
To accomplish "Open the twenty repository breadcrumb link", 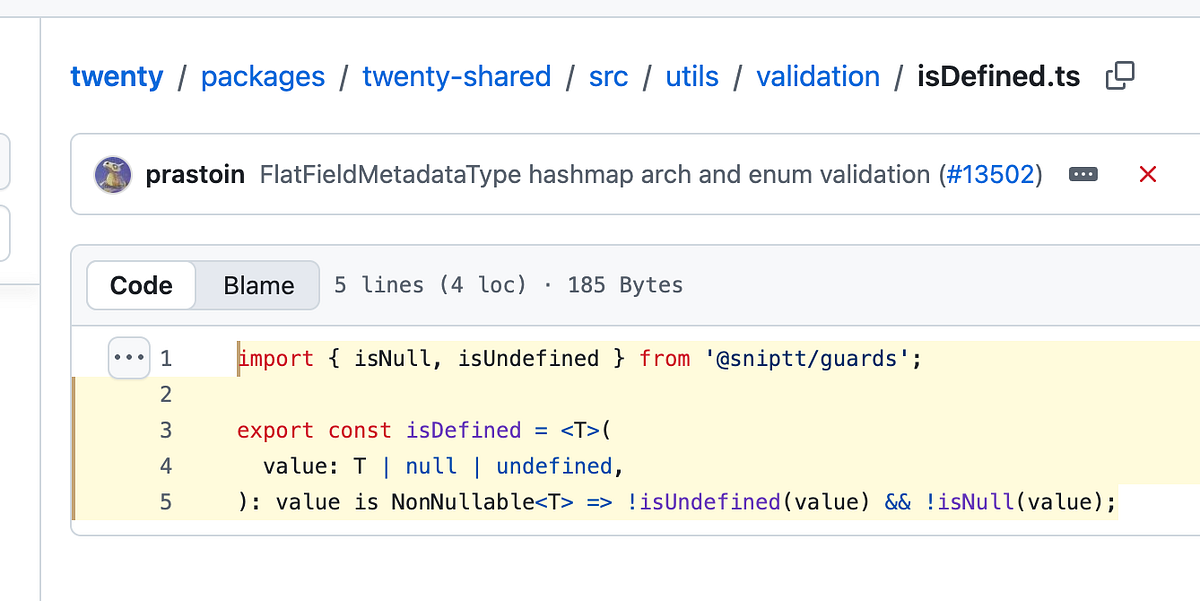I will tap(117, 77).
